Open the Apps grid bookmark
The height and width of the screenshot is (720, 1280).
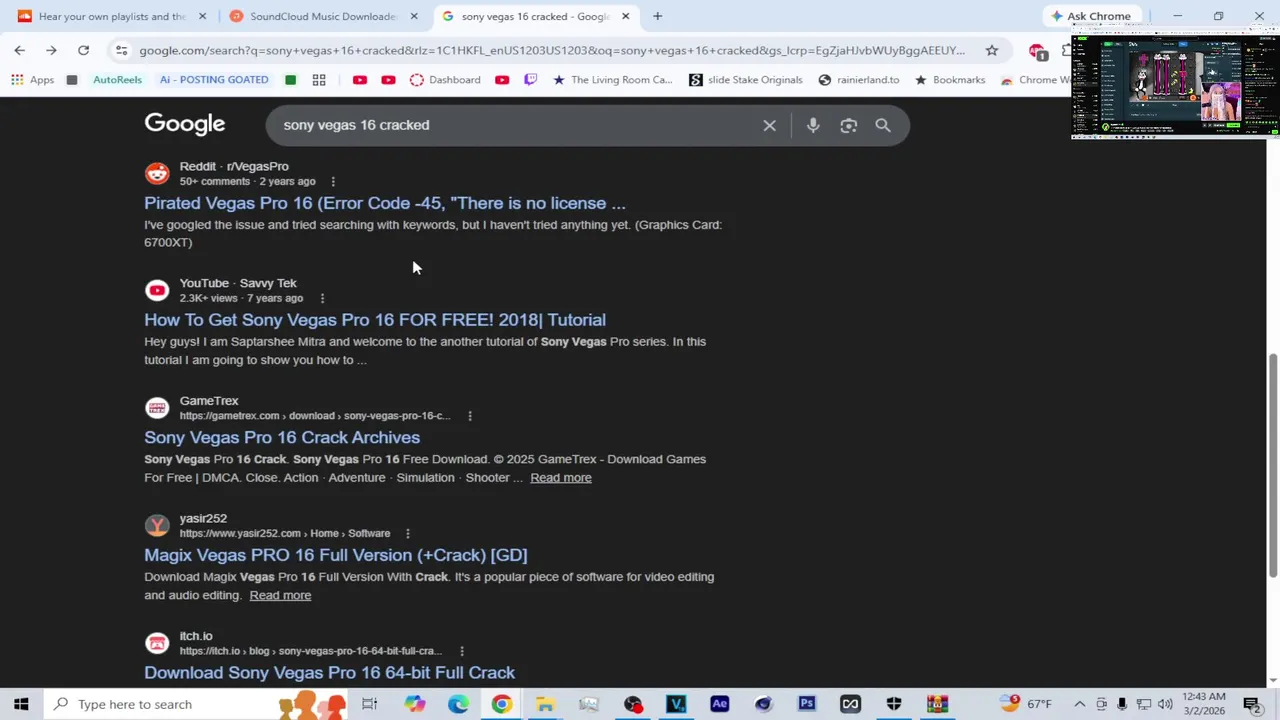(33, 80)
